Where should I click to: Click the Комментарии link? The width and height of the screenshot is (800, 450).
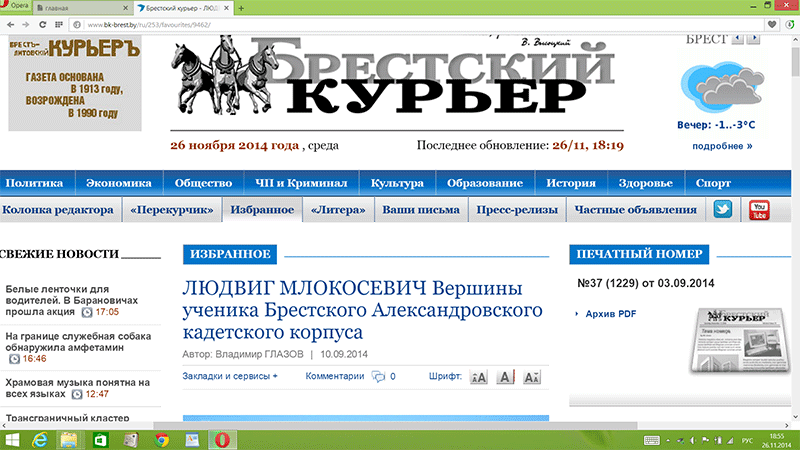[x=335, y=376]
